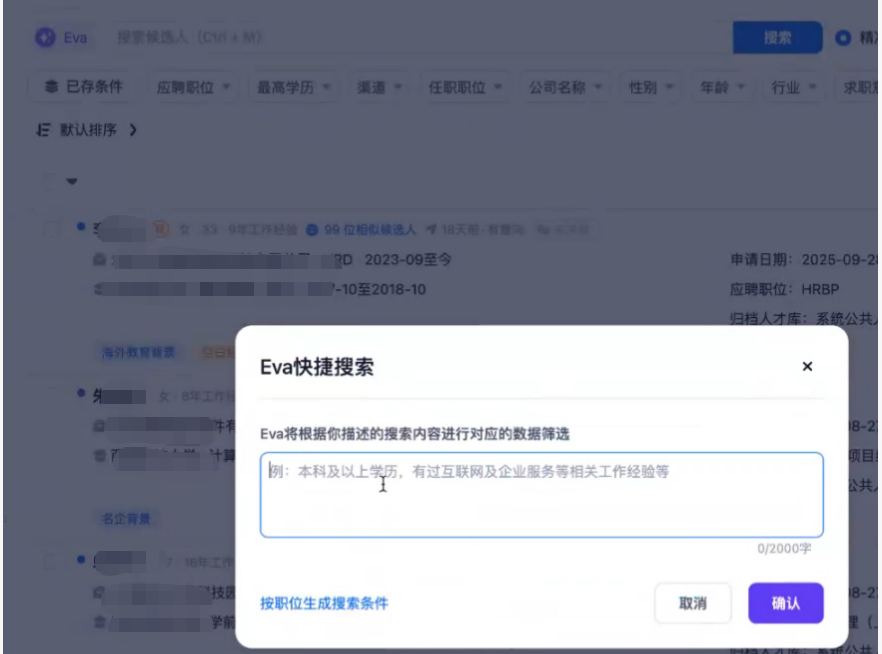Viewport: 882px width, 654px height.
Task: Expand the 最高学历 filter dropdown
Action: point(293,87)
